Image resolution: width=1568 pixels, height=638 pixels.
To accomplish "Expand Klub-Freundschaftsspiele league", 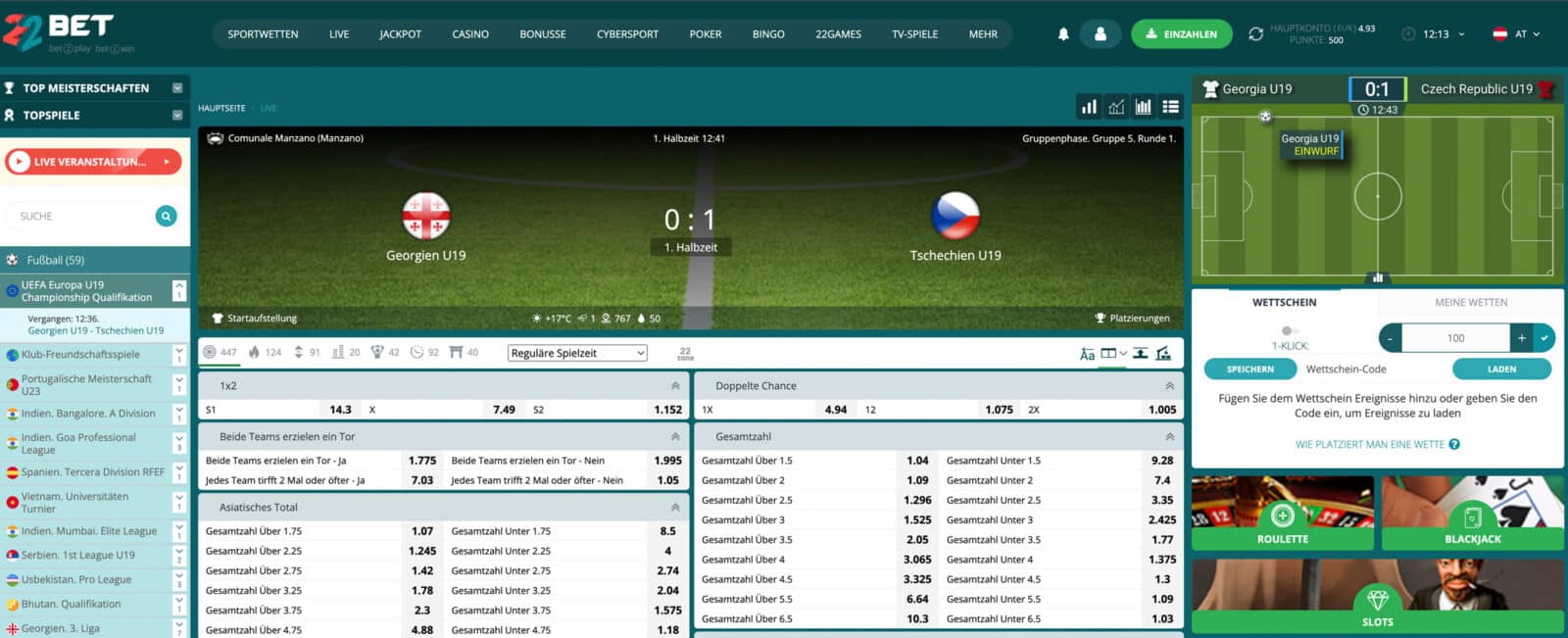I will tap(179, 355).
